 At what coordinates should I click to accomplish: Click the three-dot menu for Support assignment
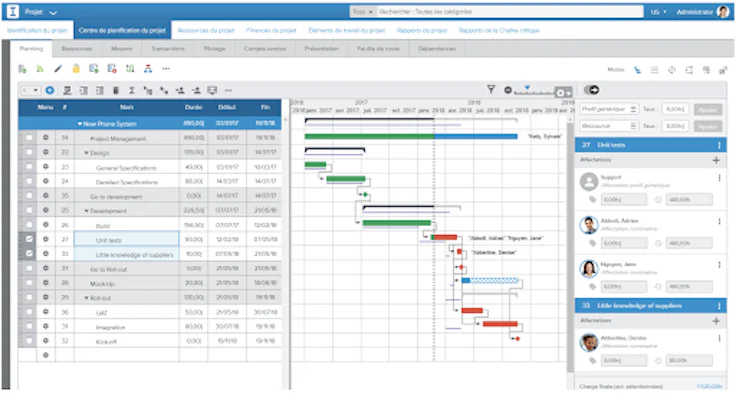click(719, 178)
